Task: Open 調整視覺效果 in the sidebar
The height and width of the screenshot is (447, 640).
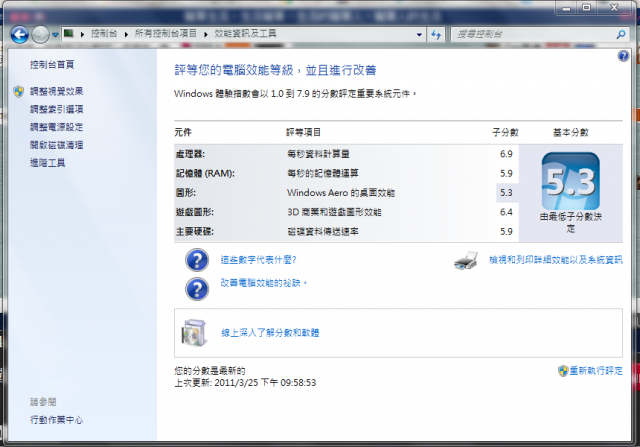Action: pos(56,91)
